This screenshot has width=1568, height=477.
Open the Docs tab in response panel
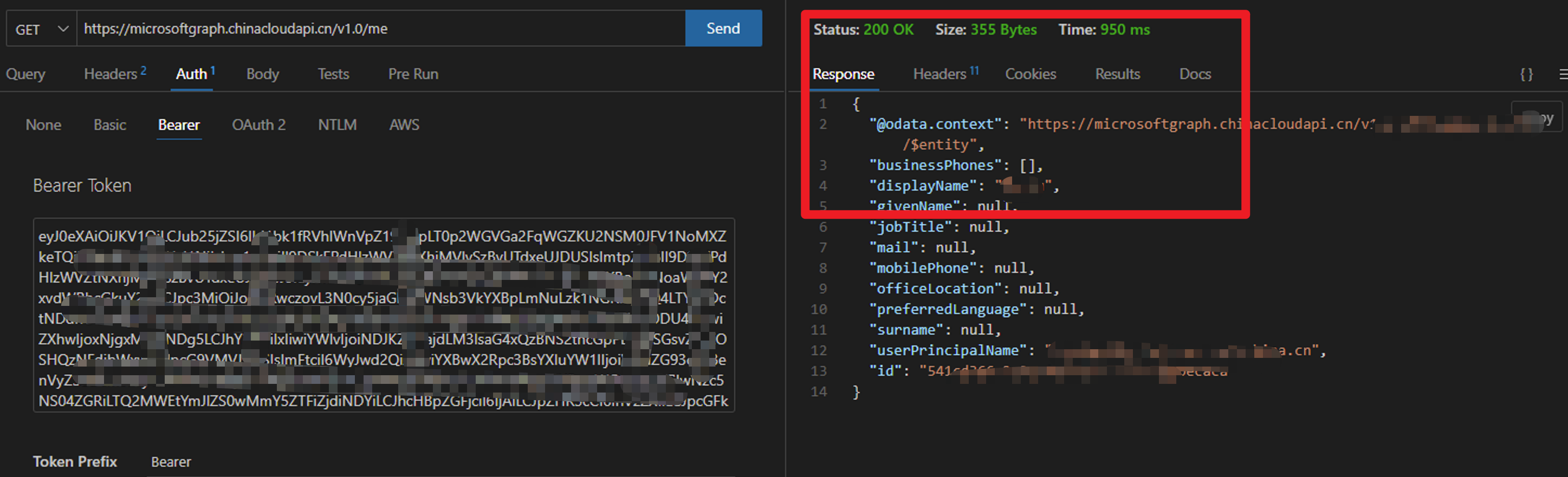(1194, 74)
